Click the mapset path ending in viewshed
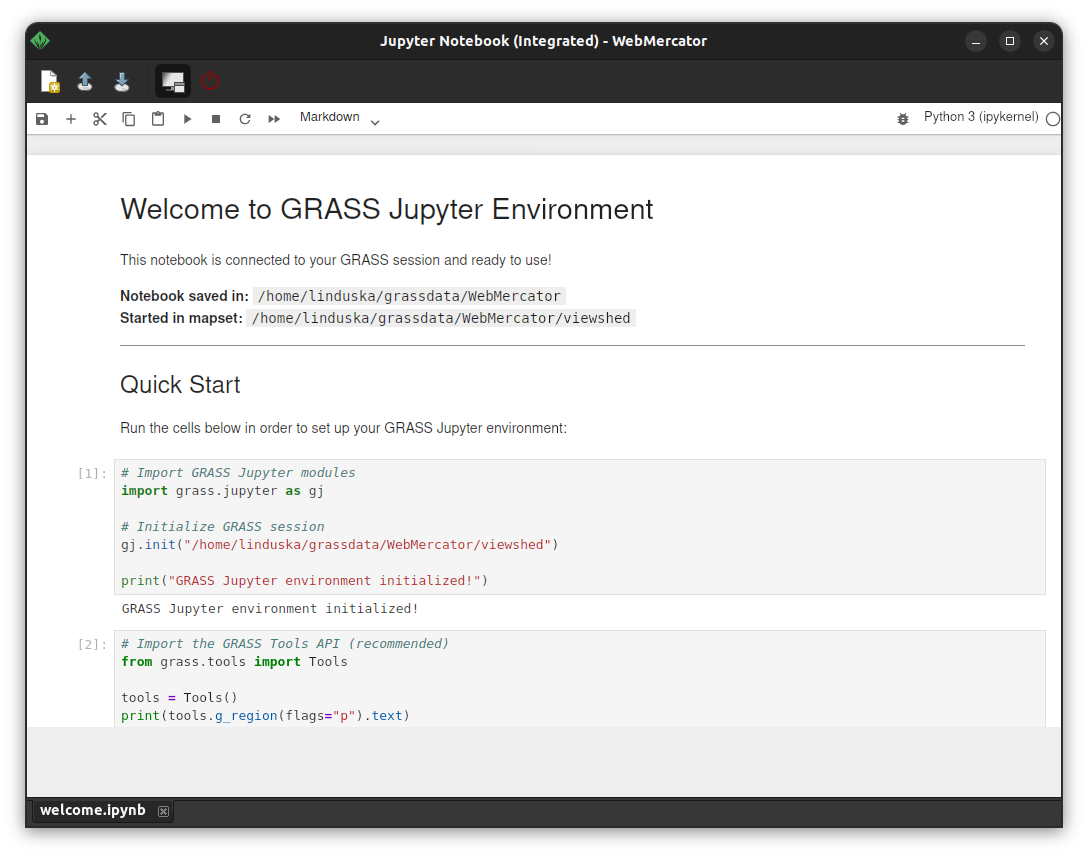 tap(441, 318)
